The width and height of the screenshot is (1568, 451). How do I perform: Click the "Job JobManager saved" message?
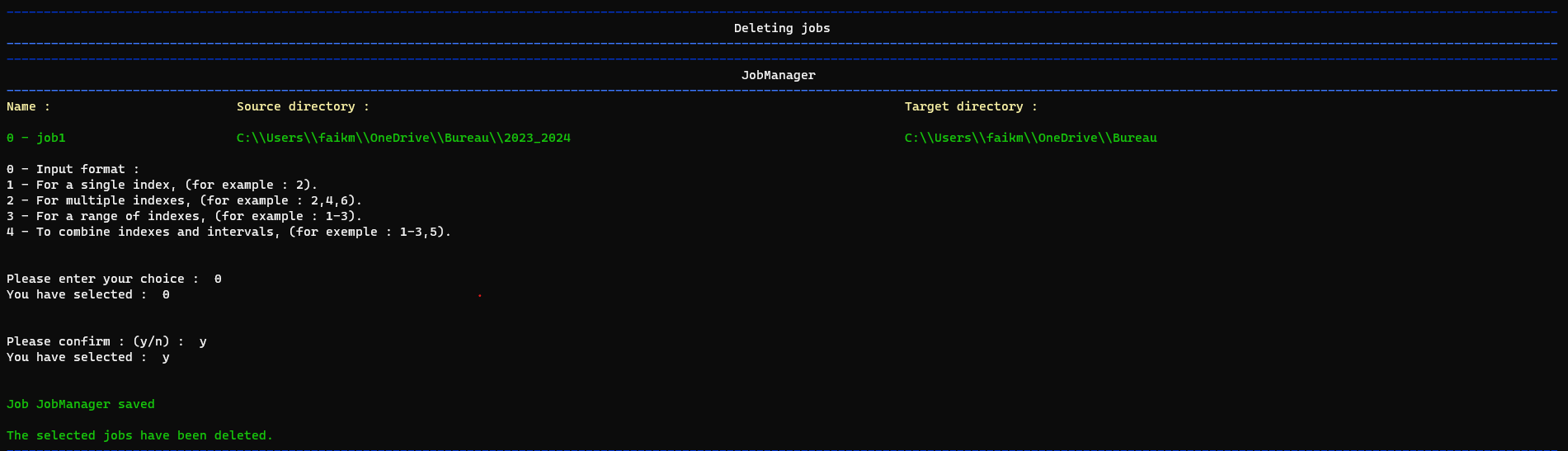tap(80, 404)
